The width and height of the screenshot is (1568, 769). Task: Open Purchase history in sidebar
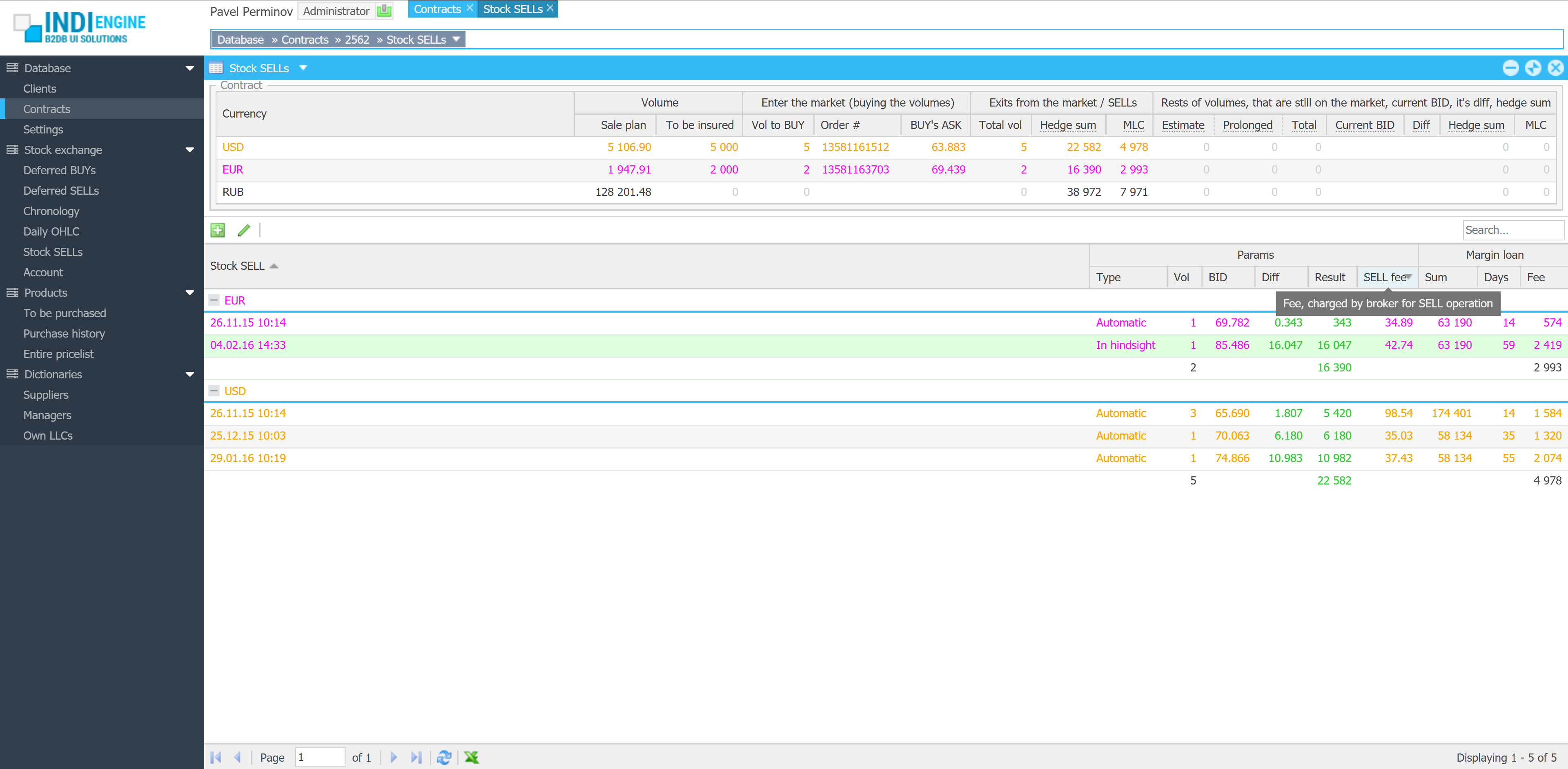(x=64, y=333)
